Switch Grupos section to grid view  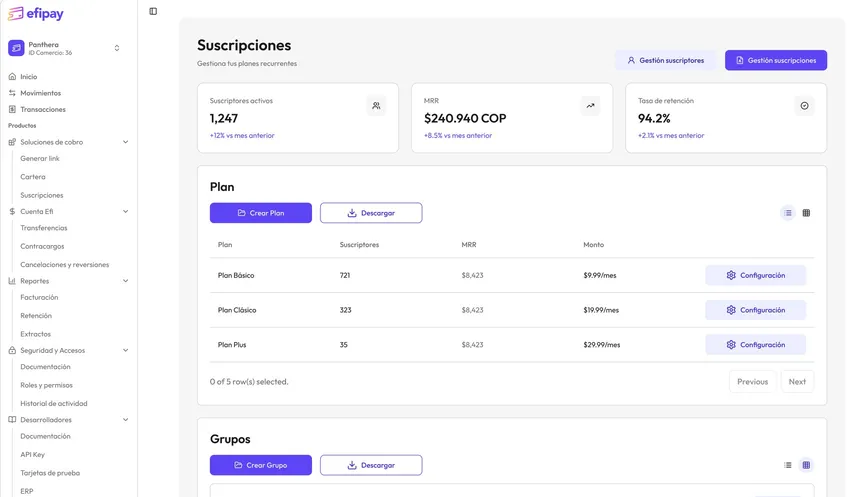point(806,465)
